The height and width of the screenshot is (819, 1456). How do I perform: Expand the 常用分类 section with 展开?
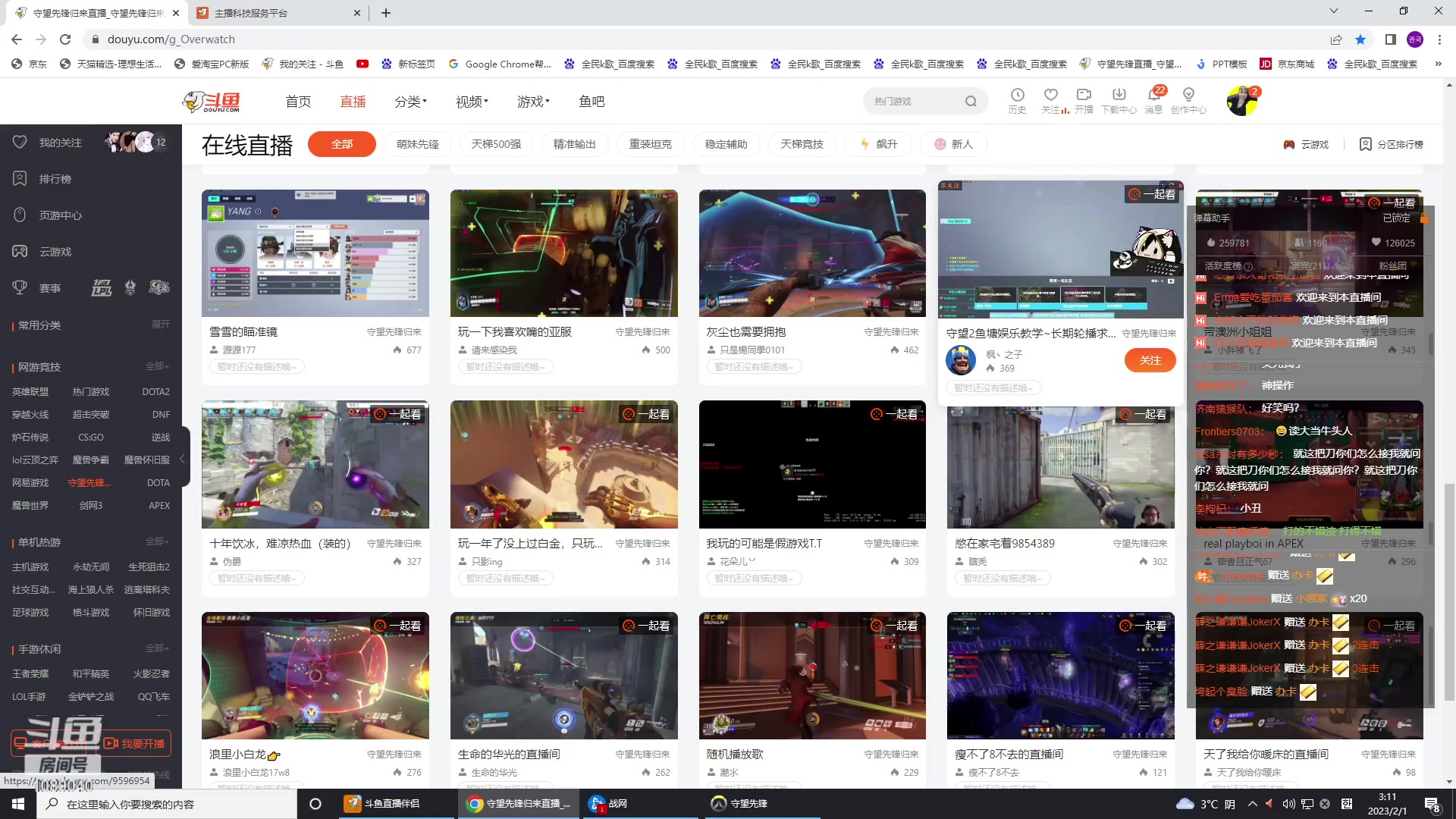pos(161,325)
